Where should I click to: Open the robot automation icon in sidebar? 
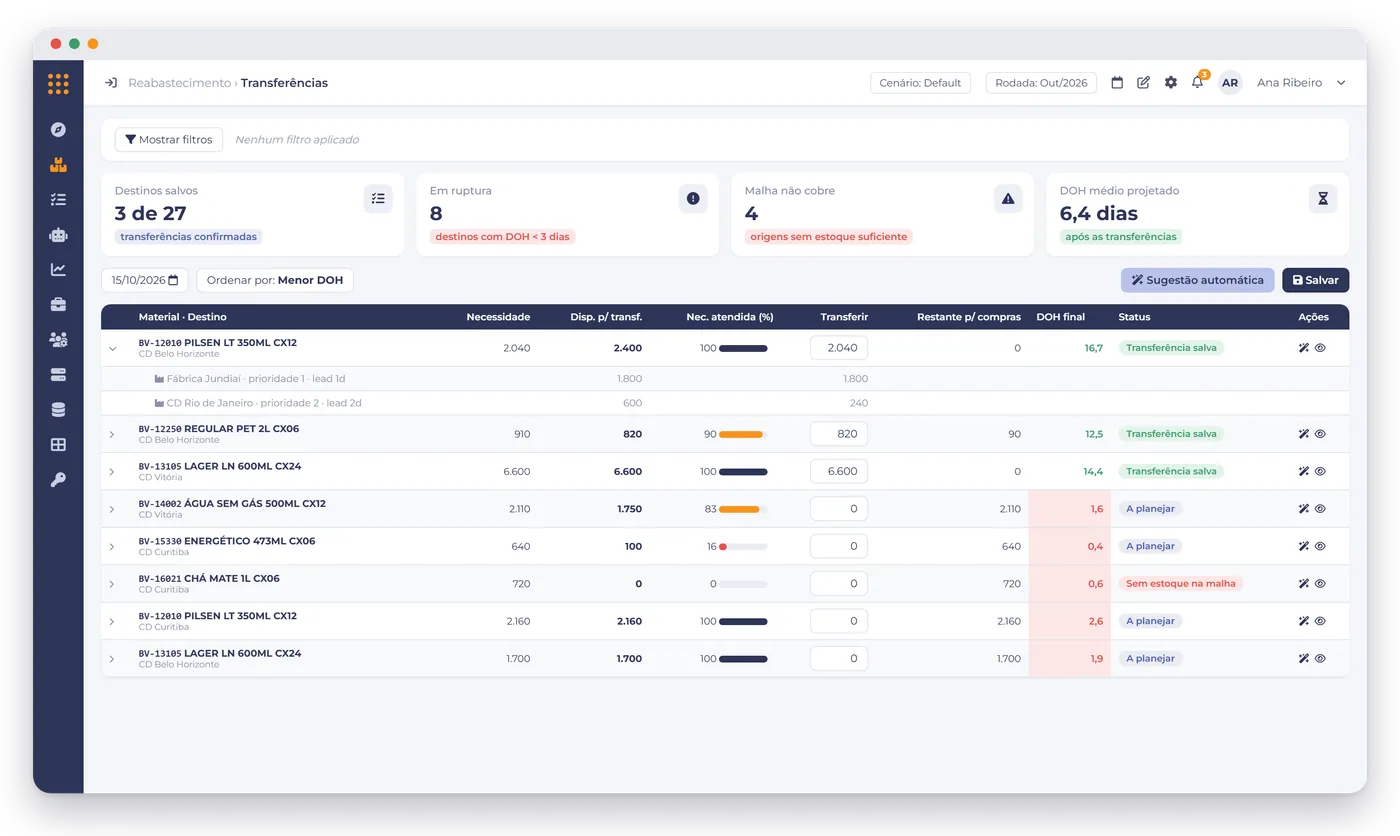point(58,234)
